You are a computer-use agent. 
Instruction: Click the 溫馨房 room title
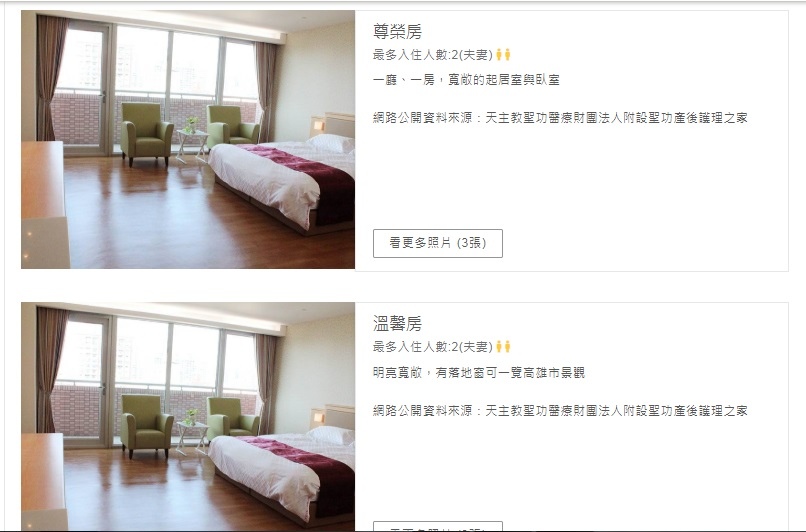397,324
